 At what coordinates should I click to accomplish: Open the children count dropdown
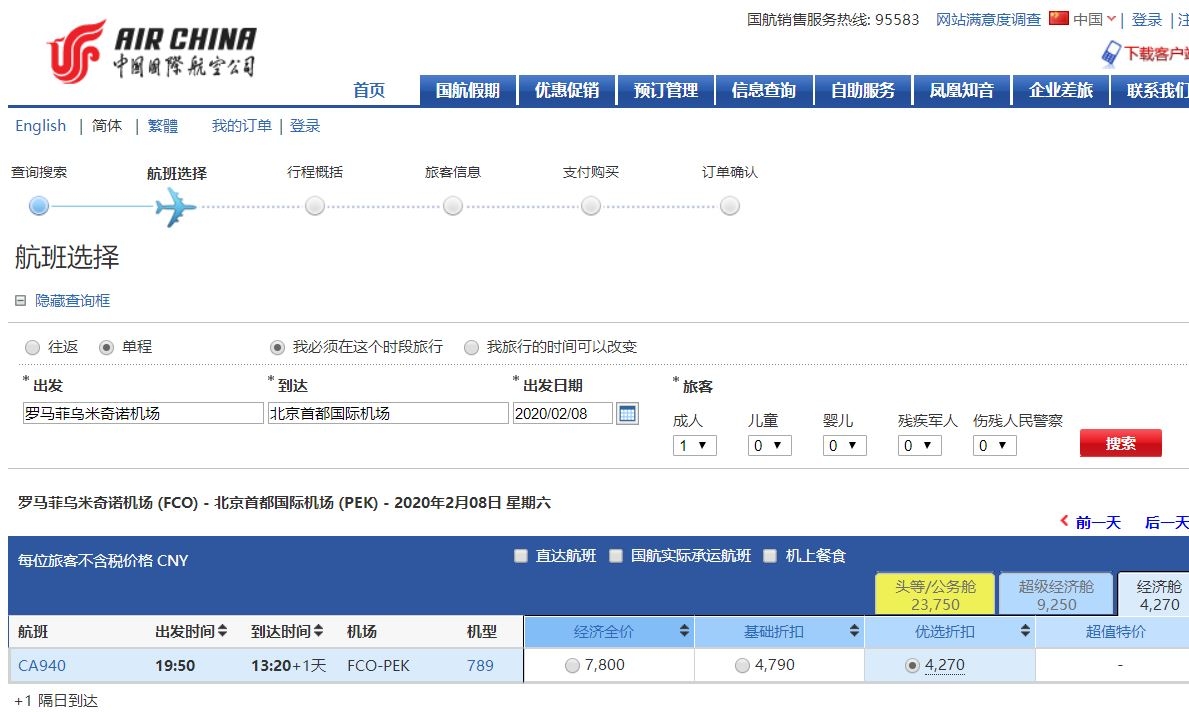[769, 446]
